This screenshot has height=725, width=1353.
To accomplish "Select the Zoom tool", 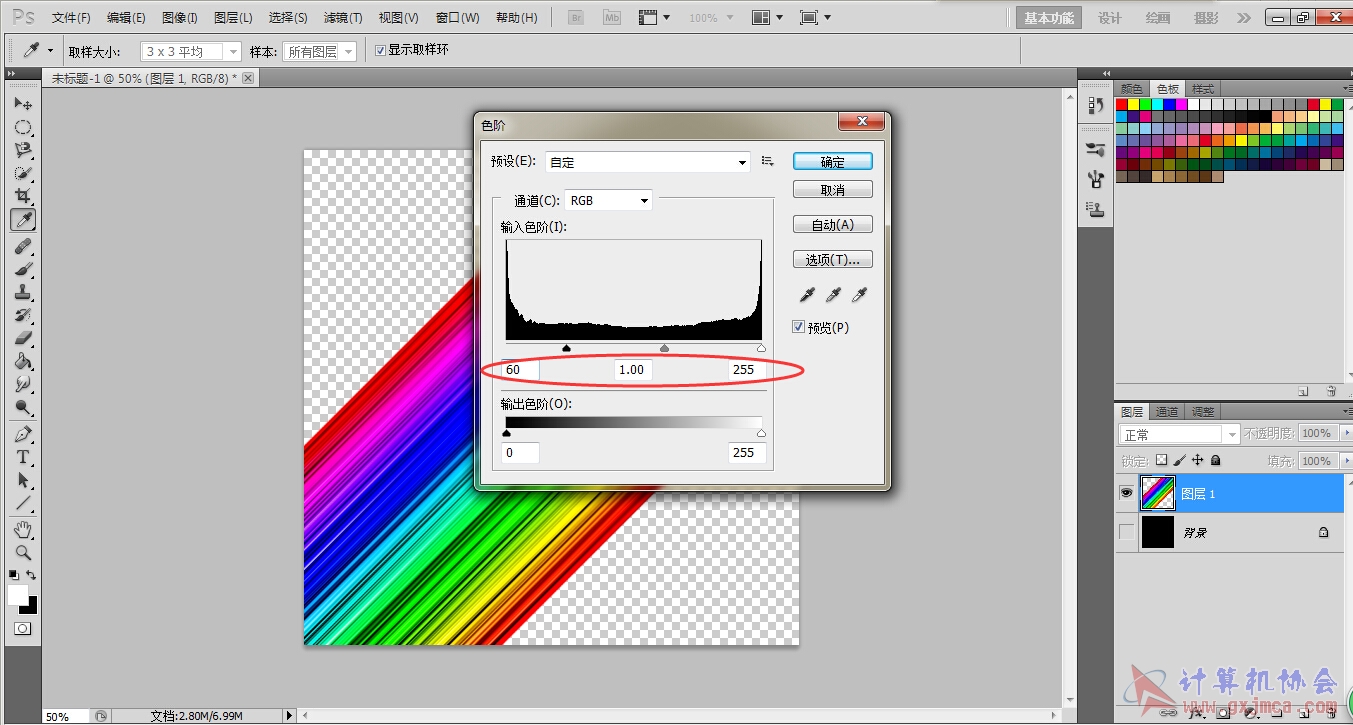I will [22, 552].
